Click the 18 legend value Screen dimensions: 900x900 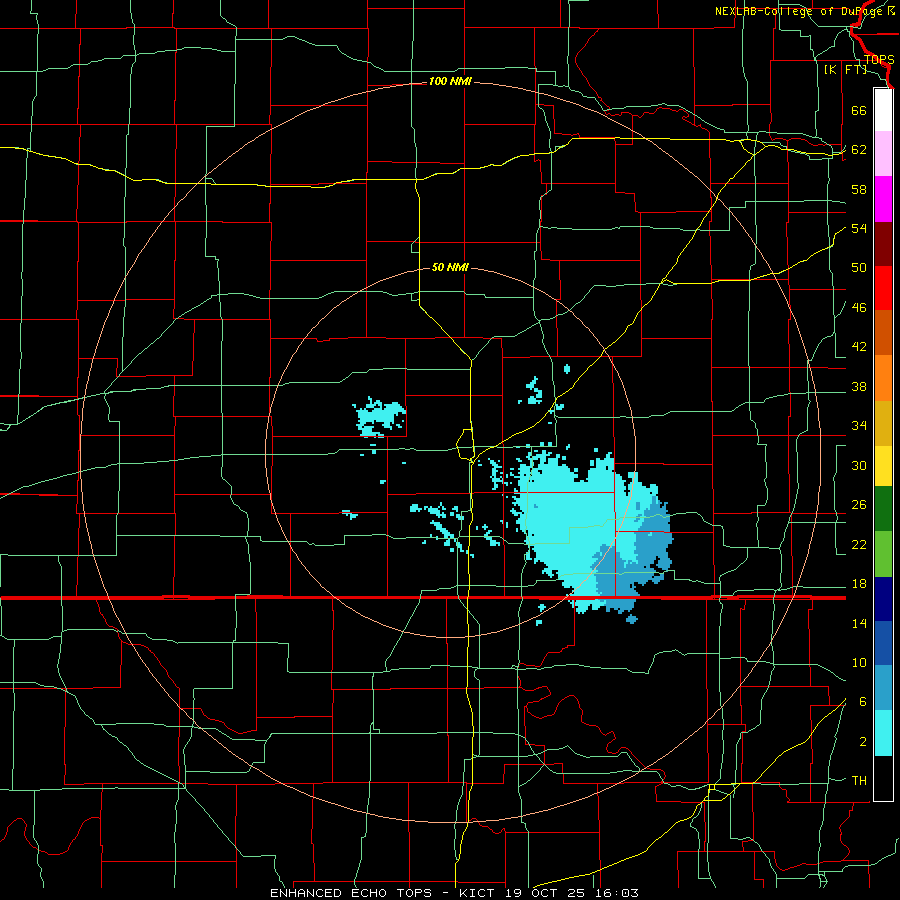pyautogui.click(x=859, y=584)
